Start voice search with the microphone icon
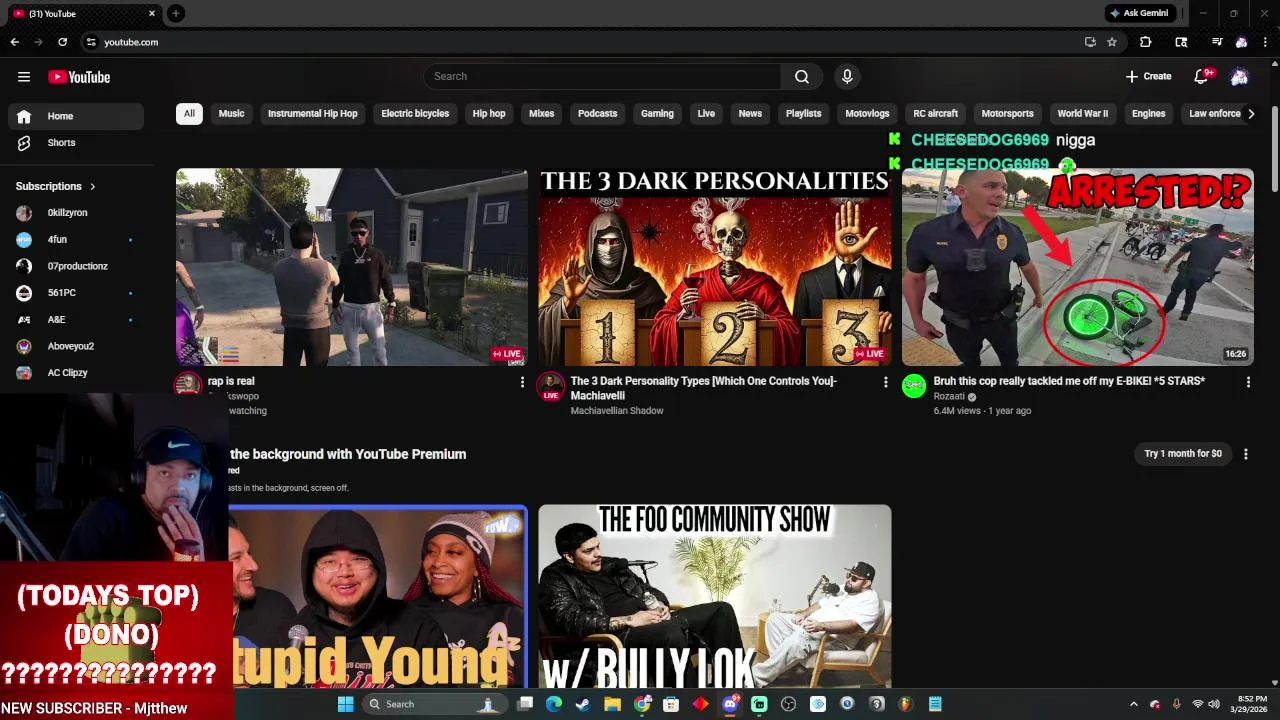Viewport: 1280px width, 720px height. click(847, 76)
